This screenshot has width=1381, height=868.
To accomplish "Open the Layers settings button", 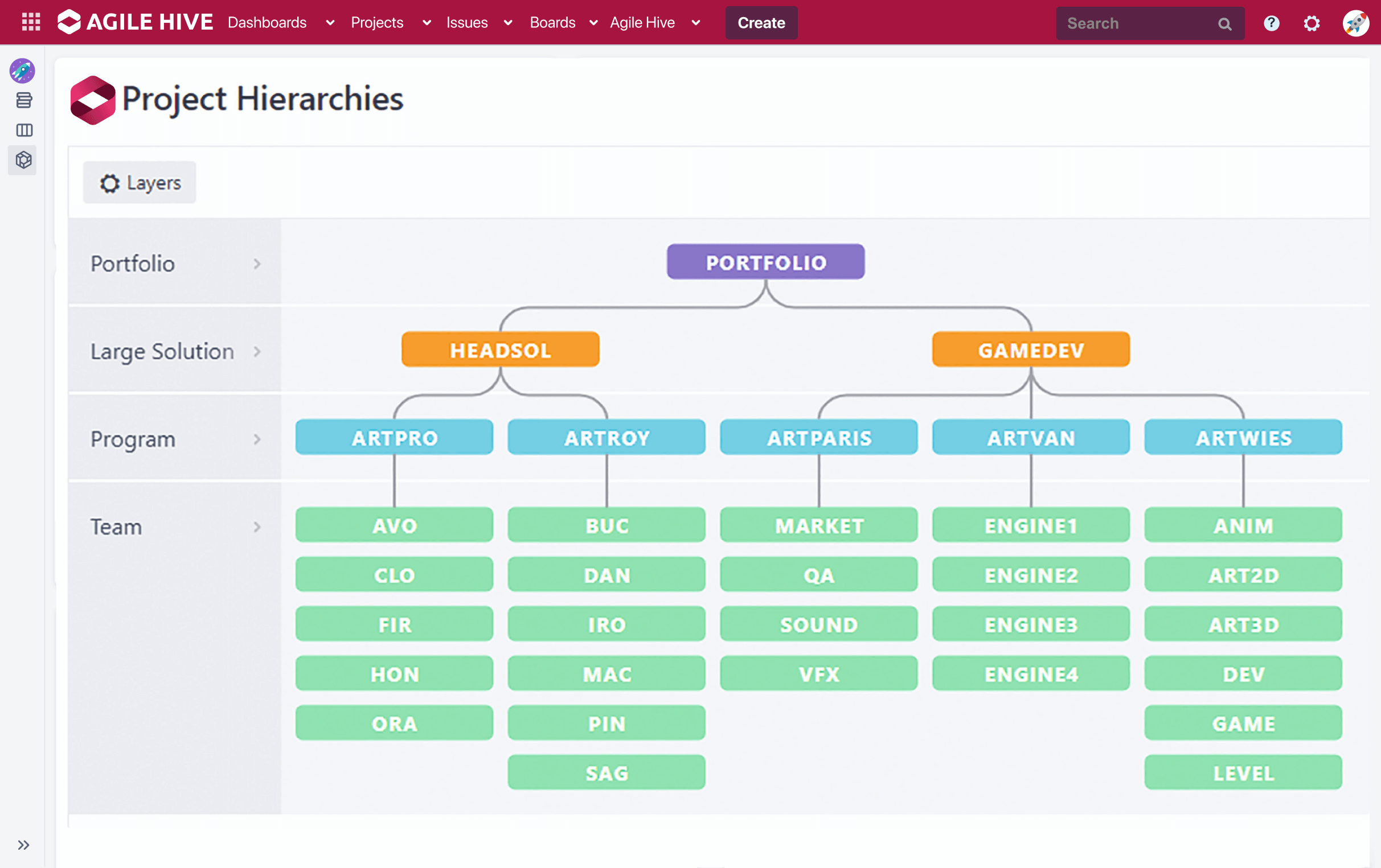I will click(x=139, y=182).
